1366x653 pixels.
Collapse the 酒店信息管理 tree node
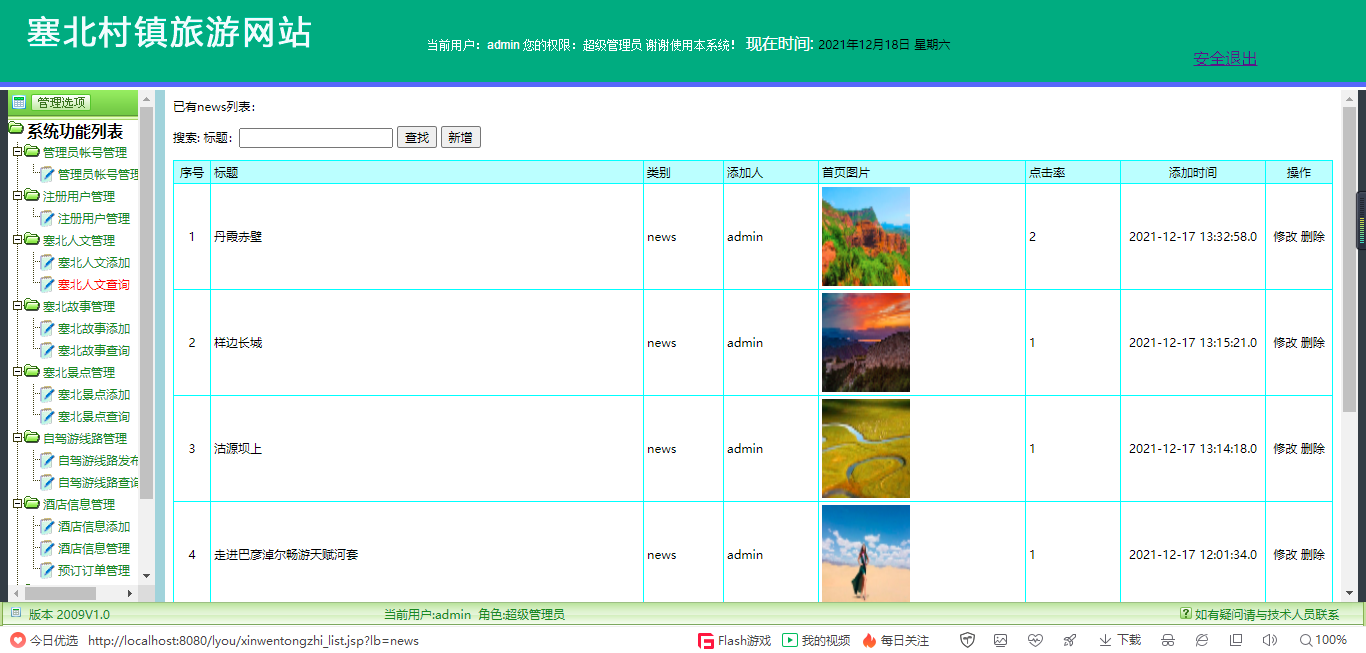[17, 504]
